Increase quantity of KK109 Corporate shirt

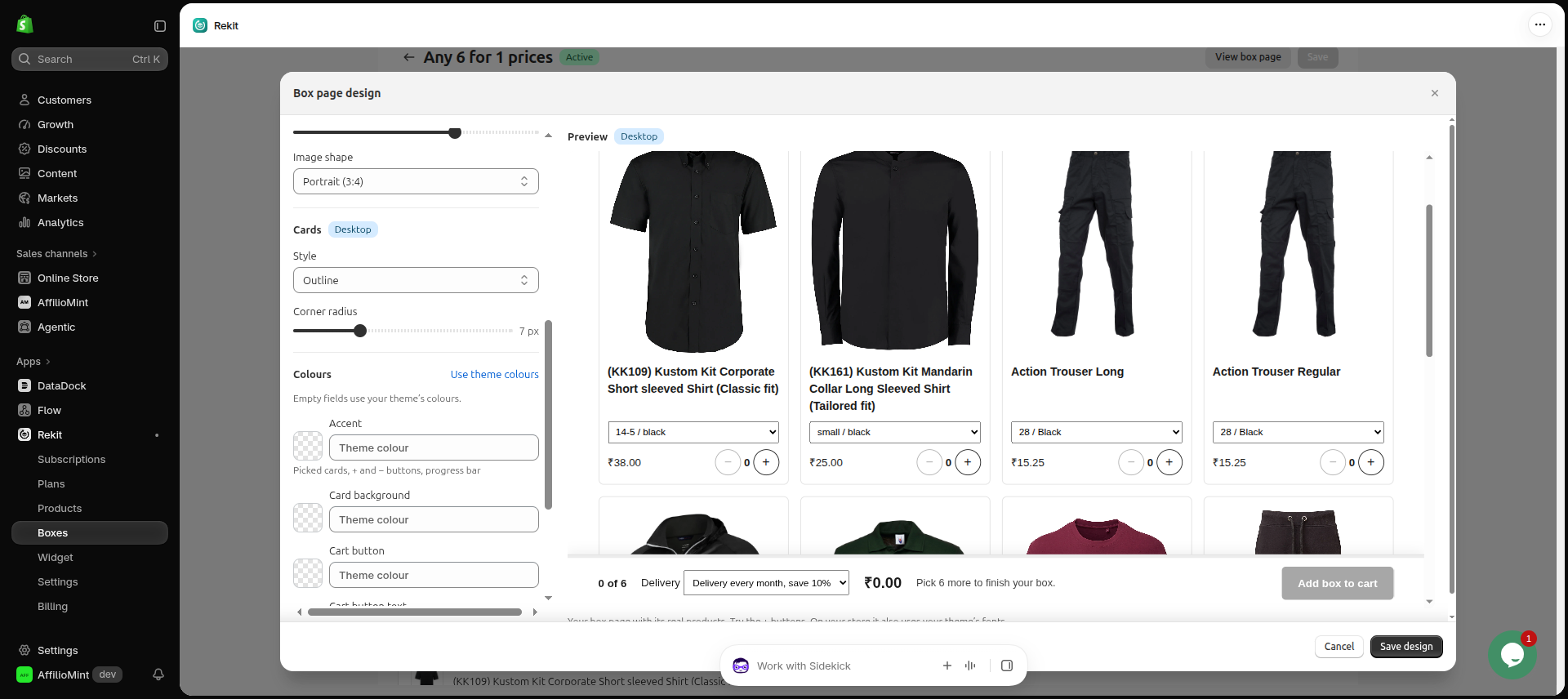[766, 462]
